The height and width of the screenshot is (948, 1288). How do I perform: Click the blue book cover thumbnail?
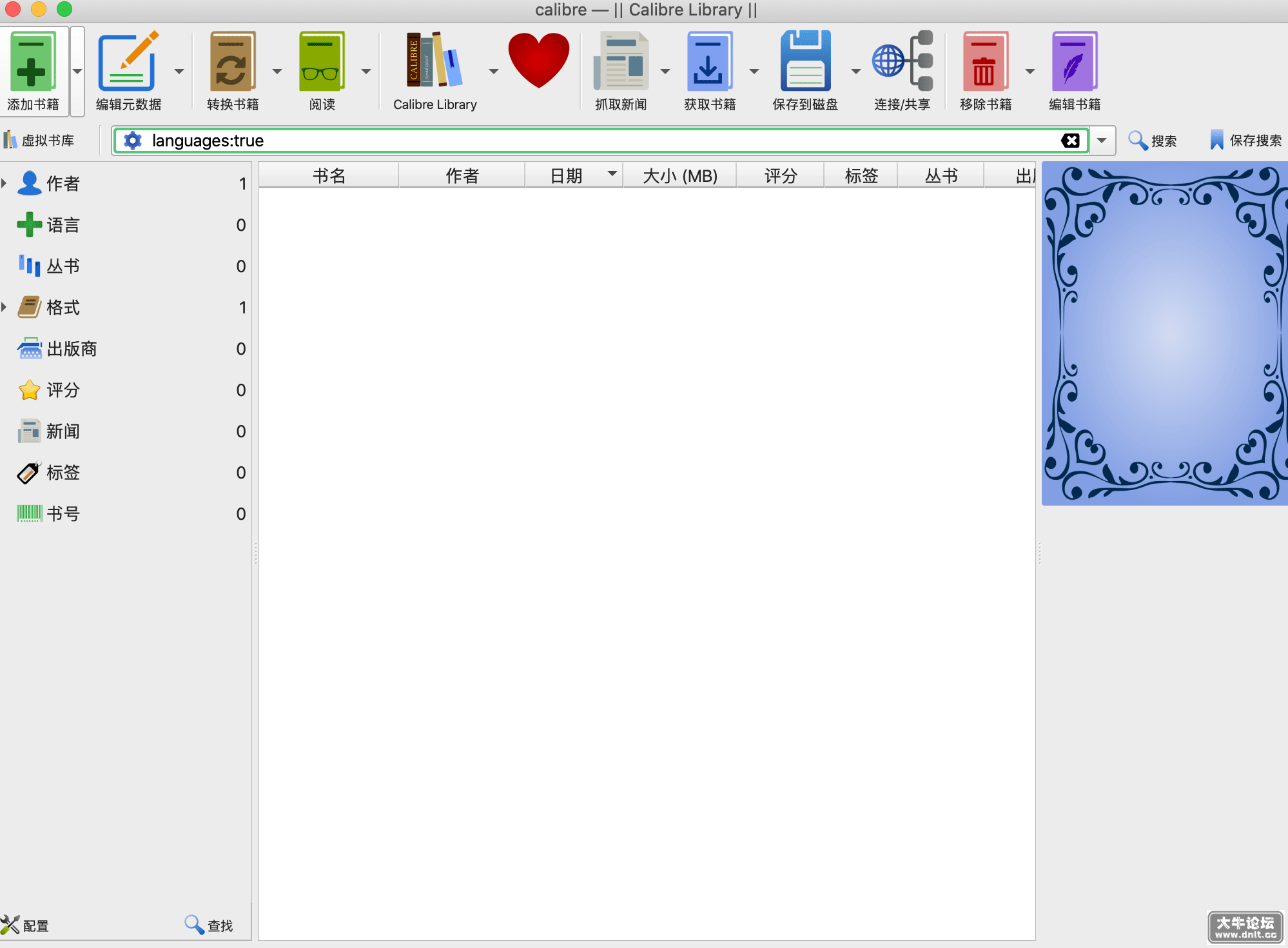tap(1164, 333)
